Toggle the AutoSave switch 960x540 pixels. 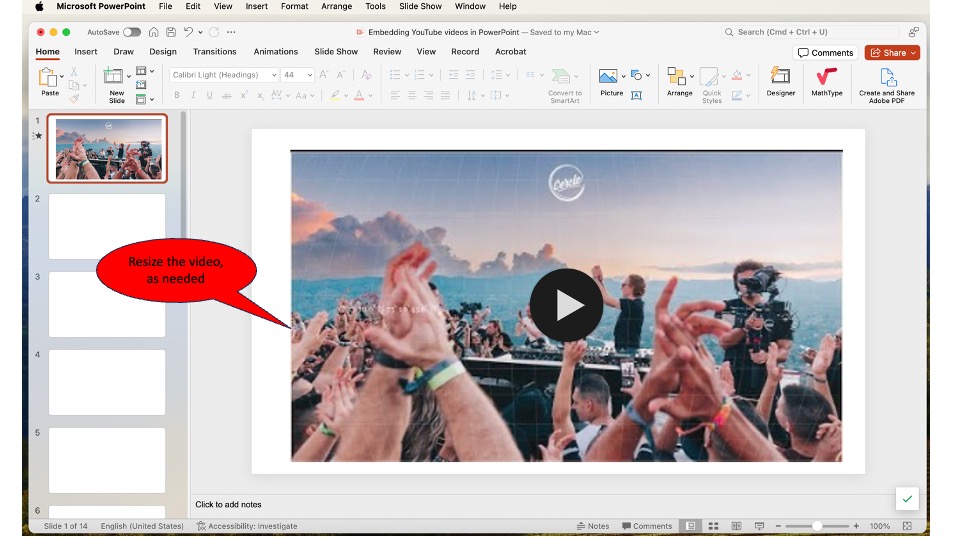(x=132, y=32)
